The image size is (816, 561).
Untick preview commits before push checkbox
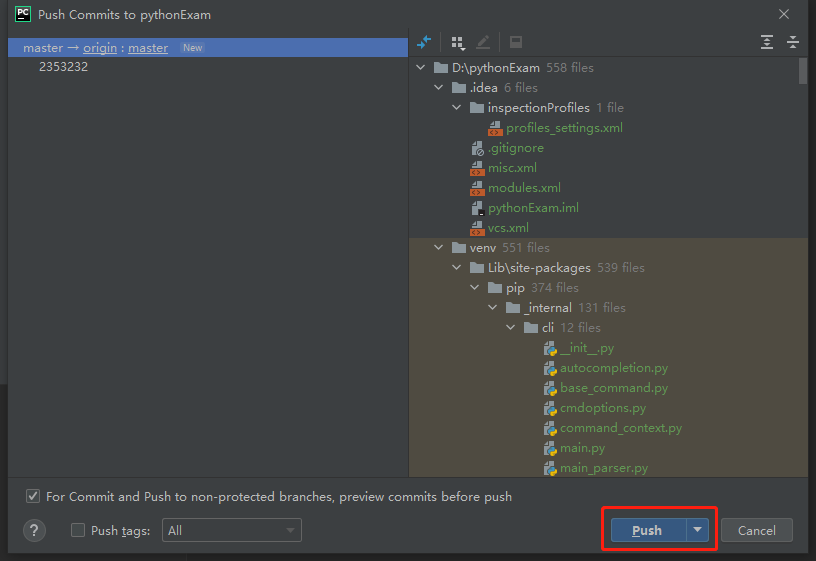[x=33, y=496]
